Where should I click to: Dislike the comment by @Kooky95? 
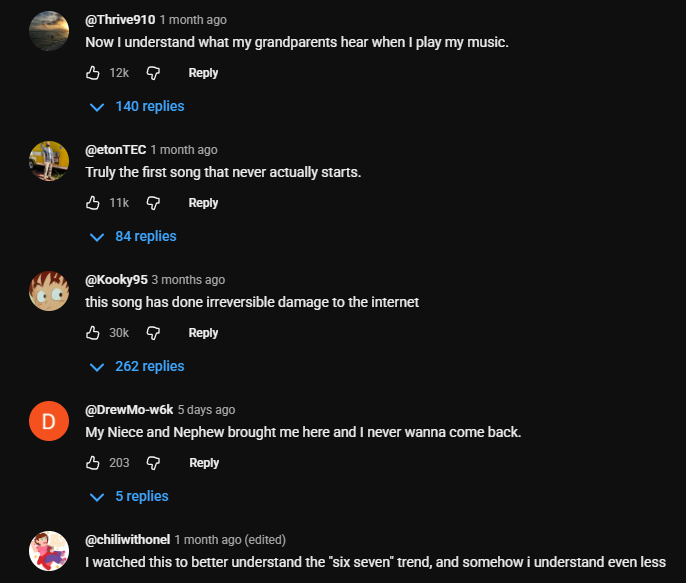pos(153,333)
